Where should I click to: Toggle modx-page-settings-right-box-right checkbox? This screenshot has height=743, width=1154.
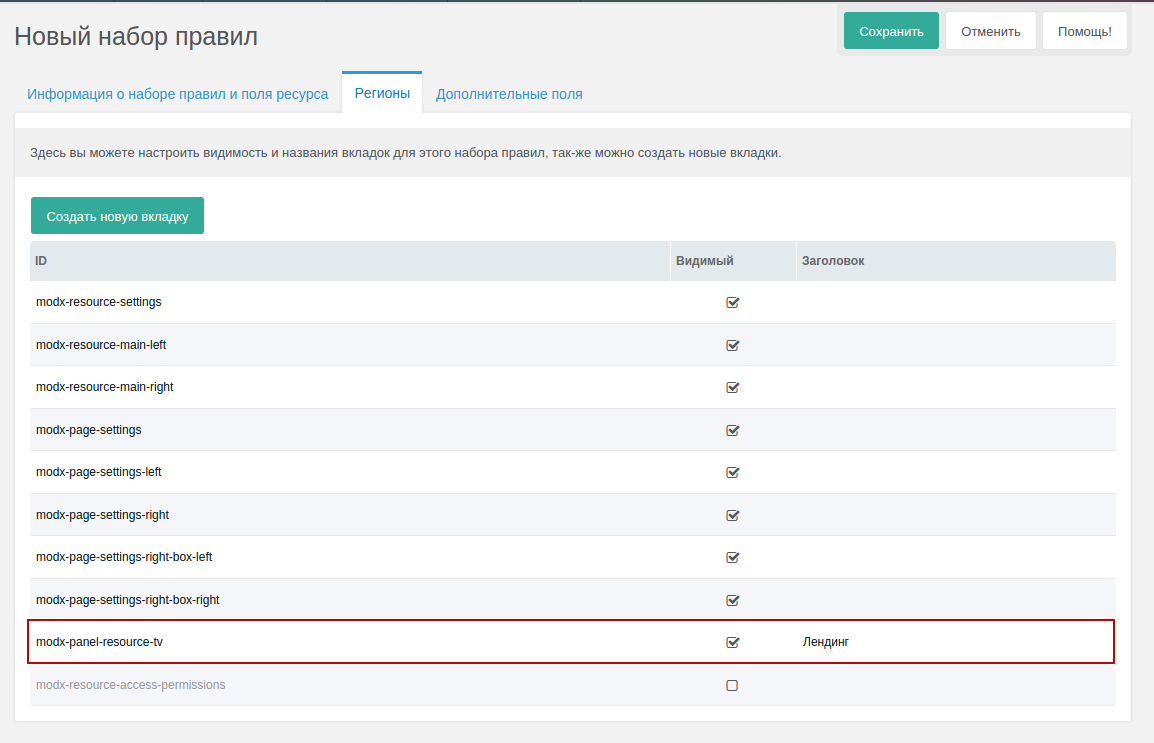pos(732,600)
